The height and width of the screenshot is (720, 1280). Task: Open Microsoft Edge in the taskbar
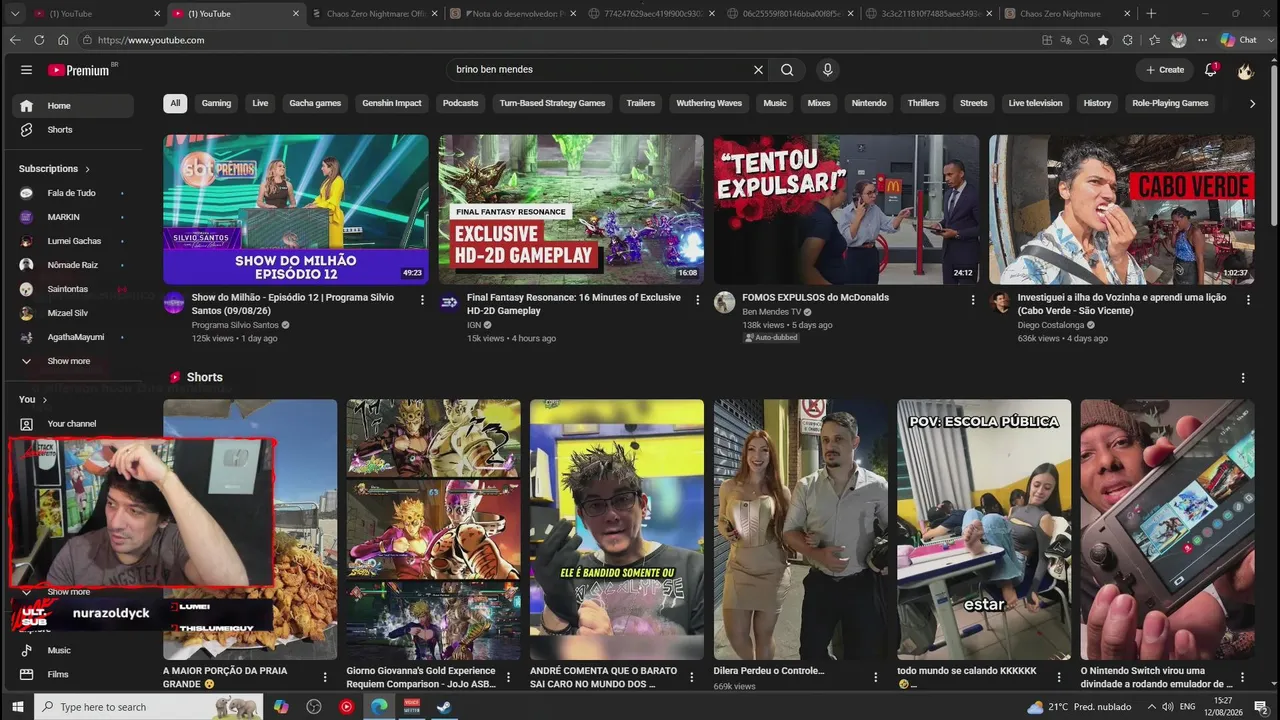[379, 707]
